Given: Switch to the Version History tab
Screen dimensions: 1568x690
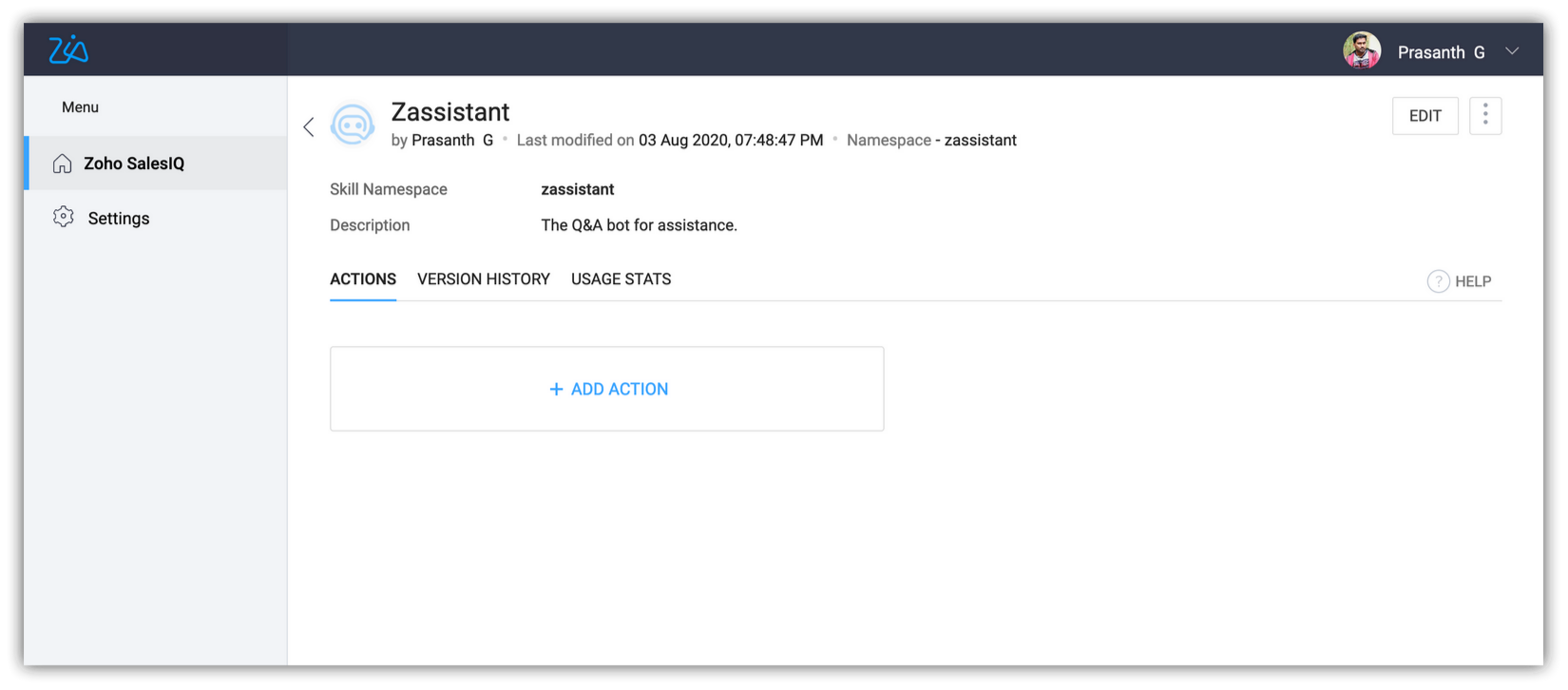Looking at the screenshot, I should click(x=483, y=279).
